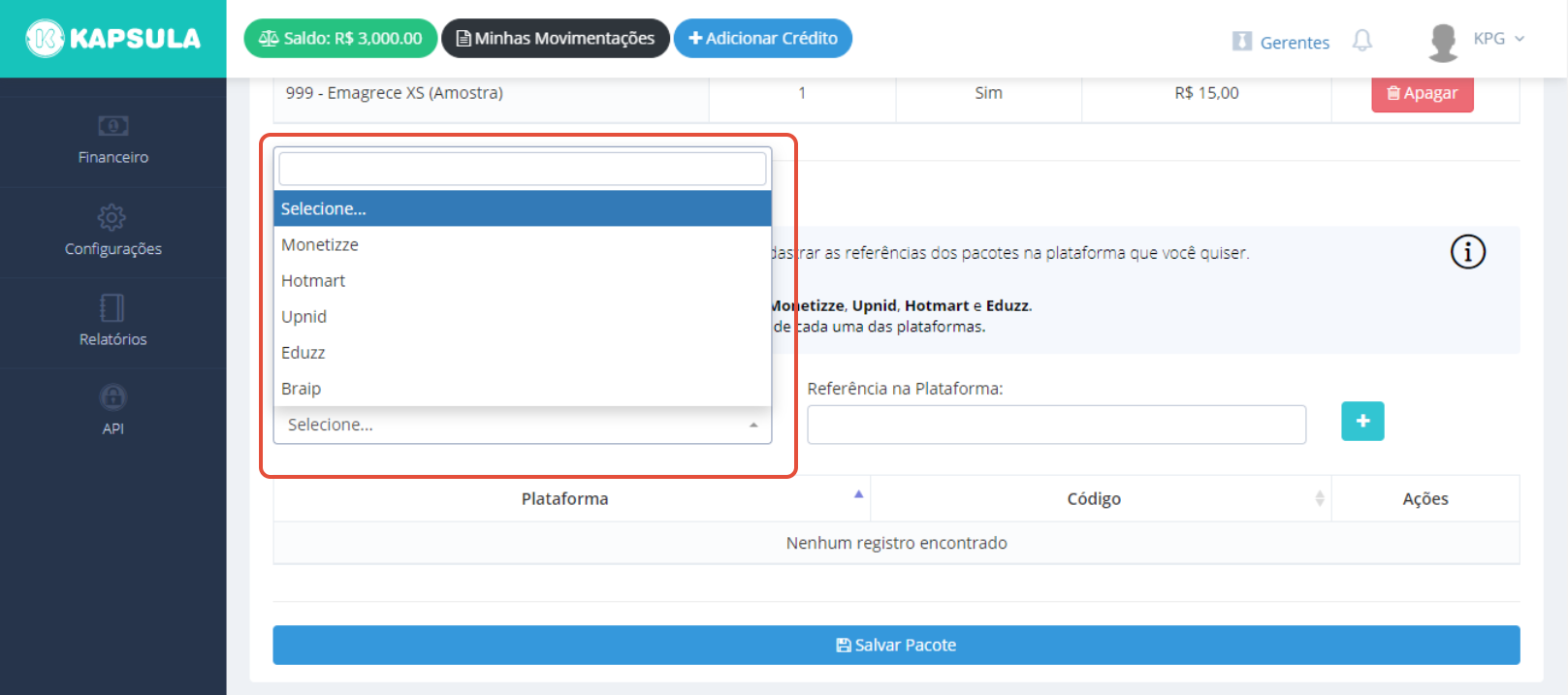
Task: Open Configurações gear icon in sidebar
Action: tap(112, 217)
